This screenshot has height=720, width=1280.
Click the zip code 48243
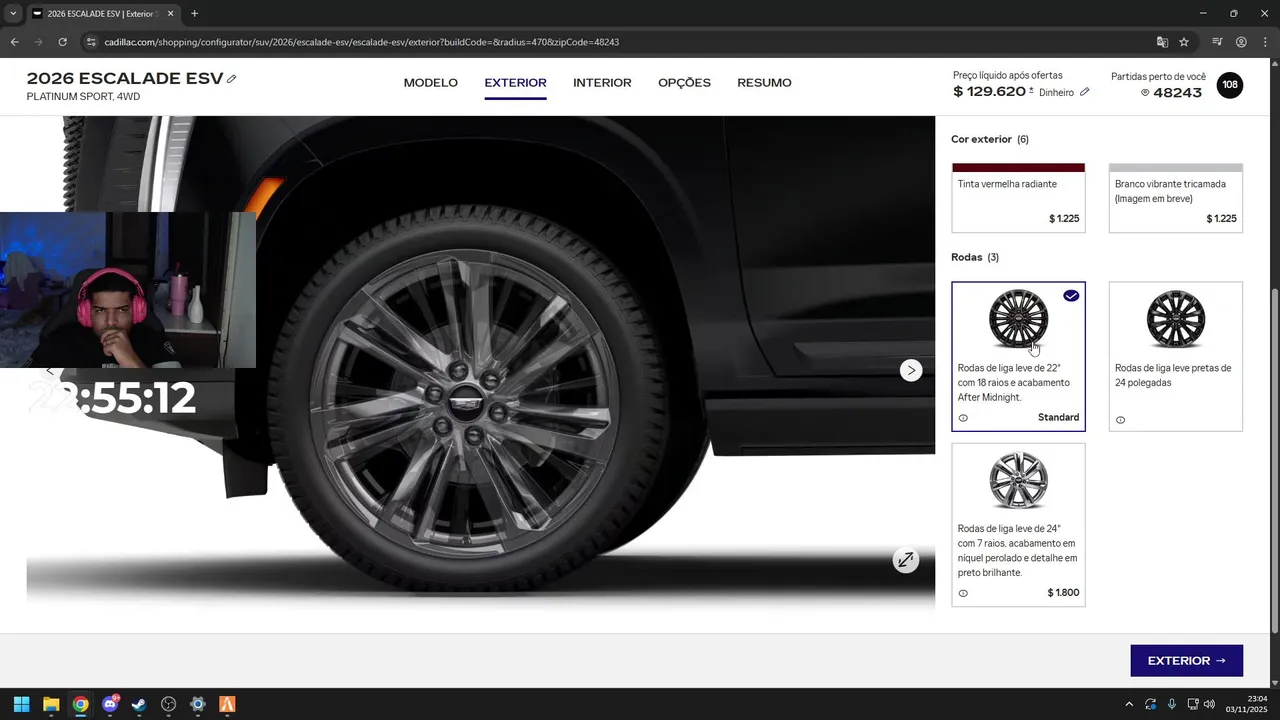coord(1177,93)
